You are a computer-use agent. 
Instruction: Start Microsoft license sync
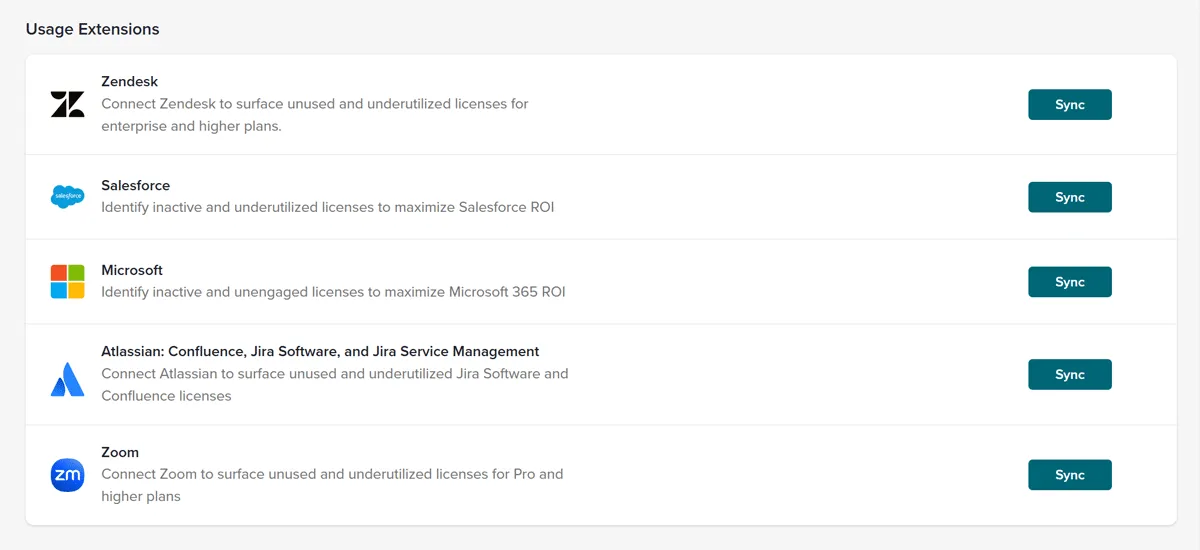coord(1069,282)
